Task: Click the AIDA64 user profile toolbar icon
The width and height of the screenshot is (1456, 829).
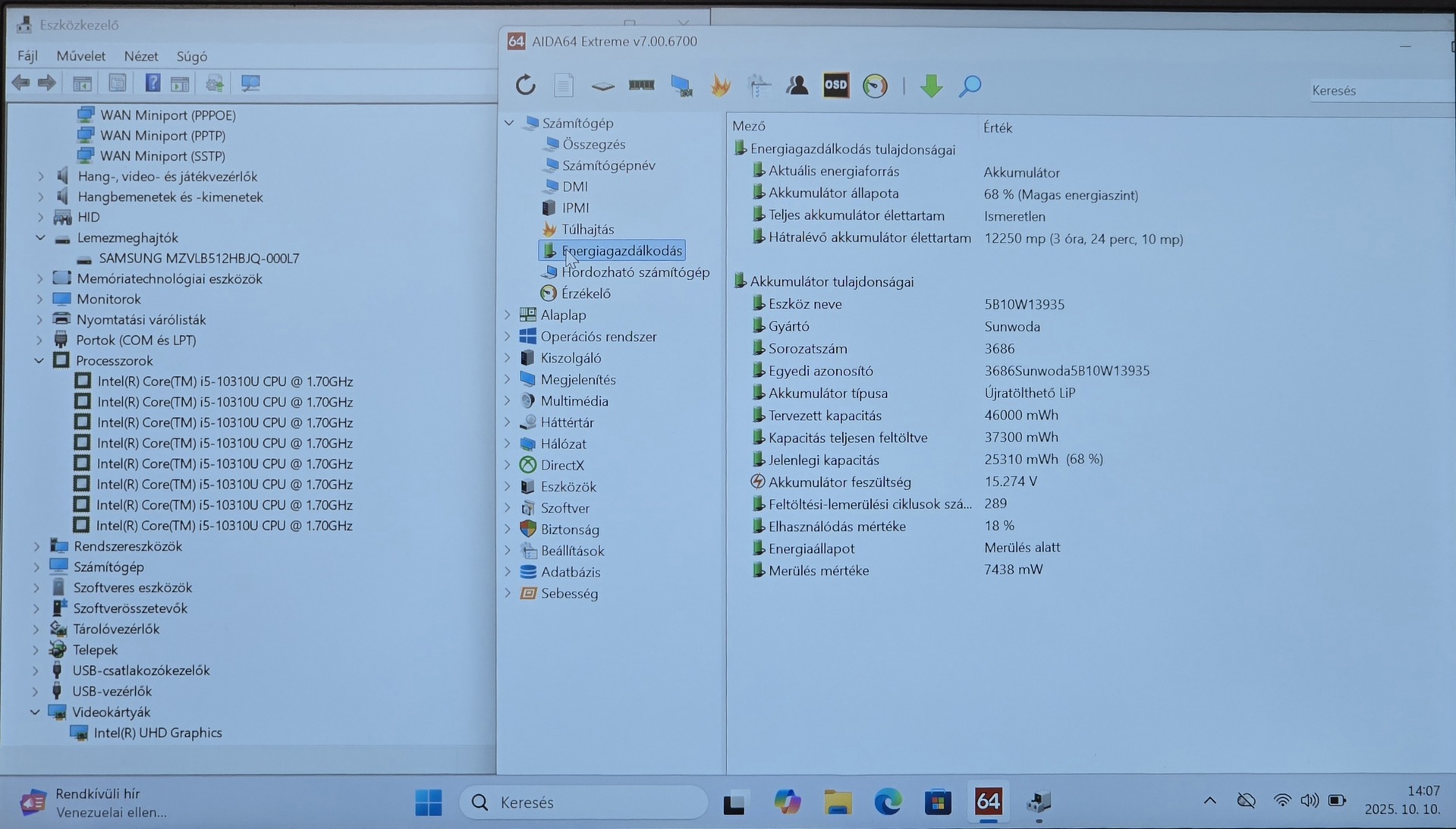Action: (x=797, y=85)
